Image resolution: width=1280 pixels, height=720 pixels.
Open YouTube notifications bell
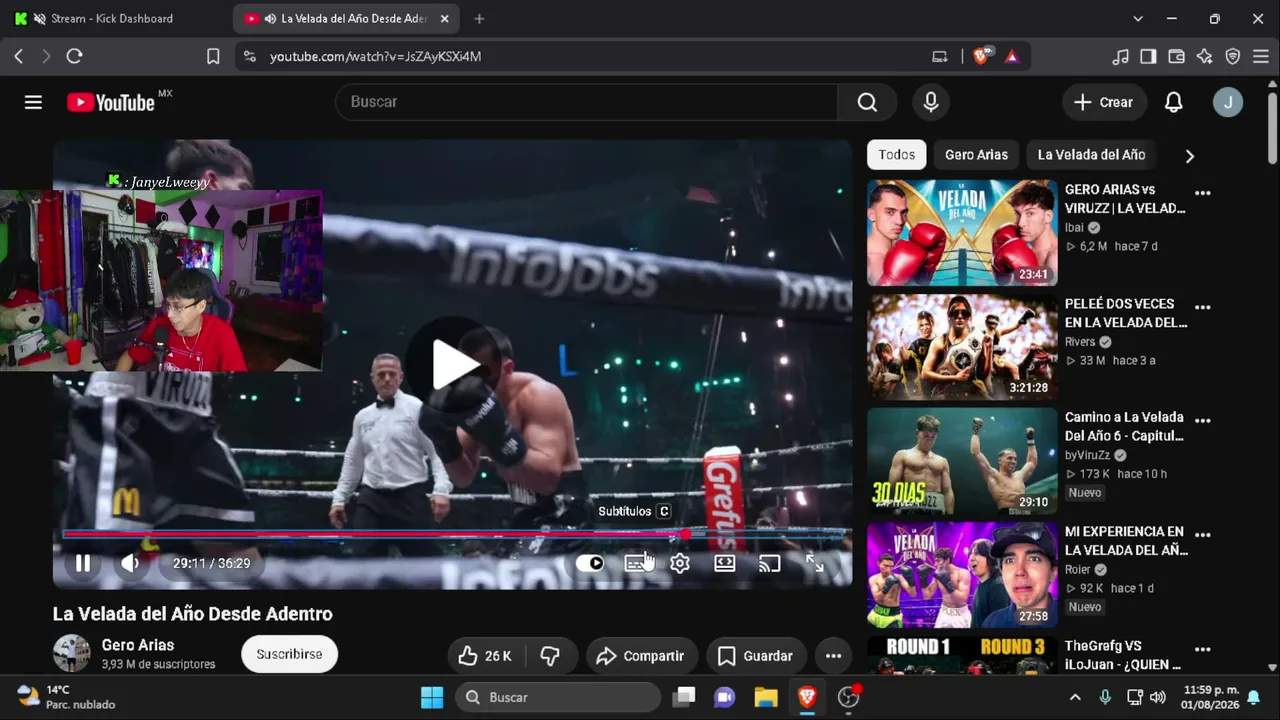tap(1174, 102)
